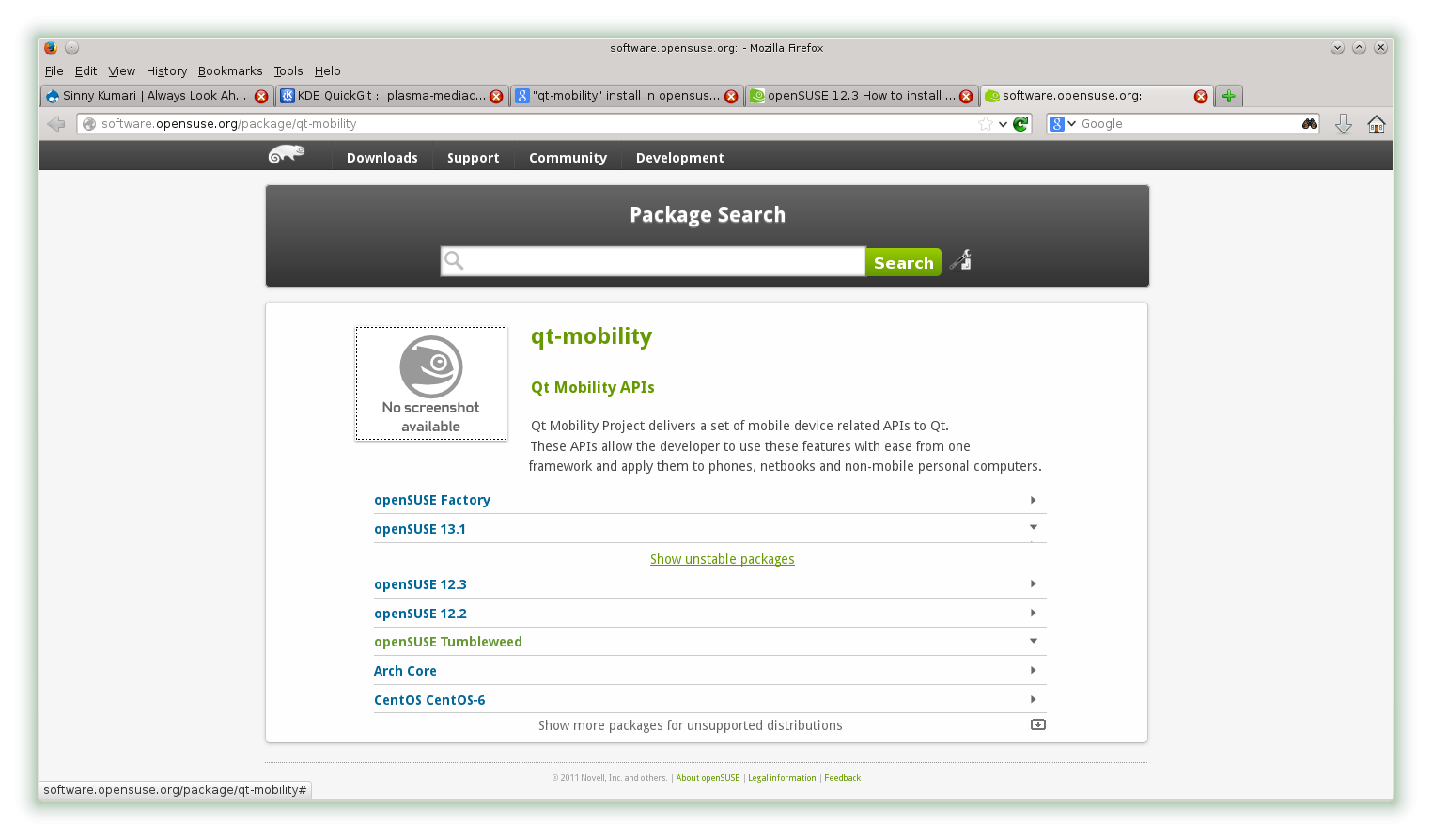This screenshot has width=1432, height=840.
Task: Open the Feedback footer link
Action: coord(843,778)
